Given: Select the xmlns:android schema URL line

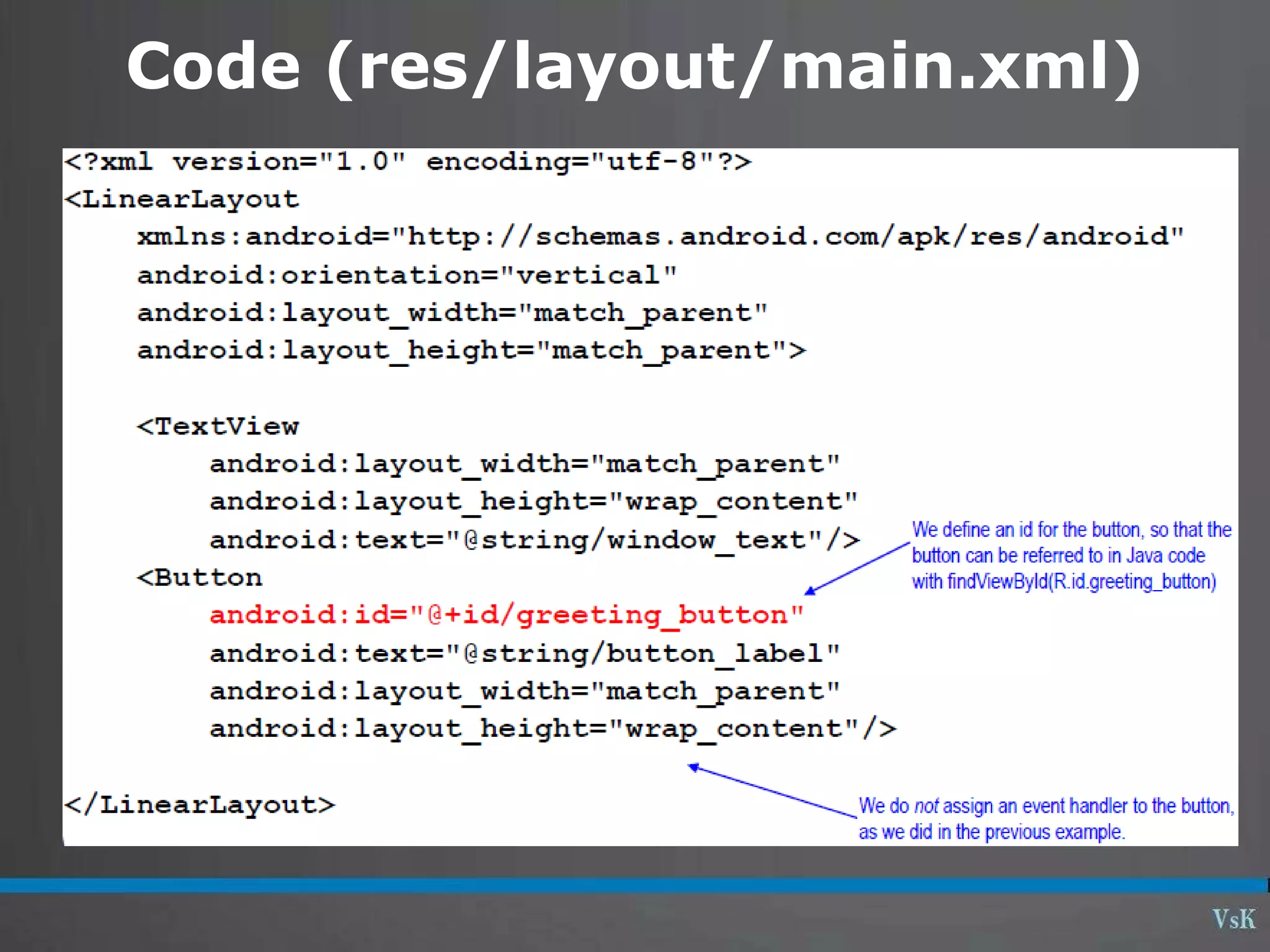Looking at the screenshot, I should 660,237.
